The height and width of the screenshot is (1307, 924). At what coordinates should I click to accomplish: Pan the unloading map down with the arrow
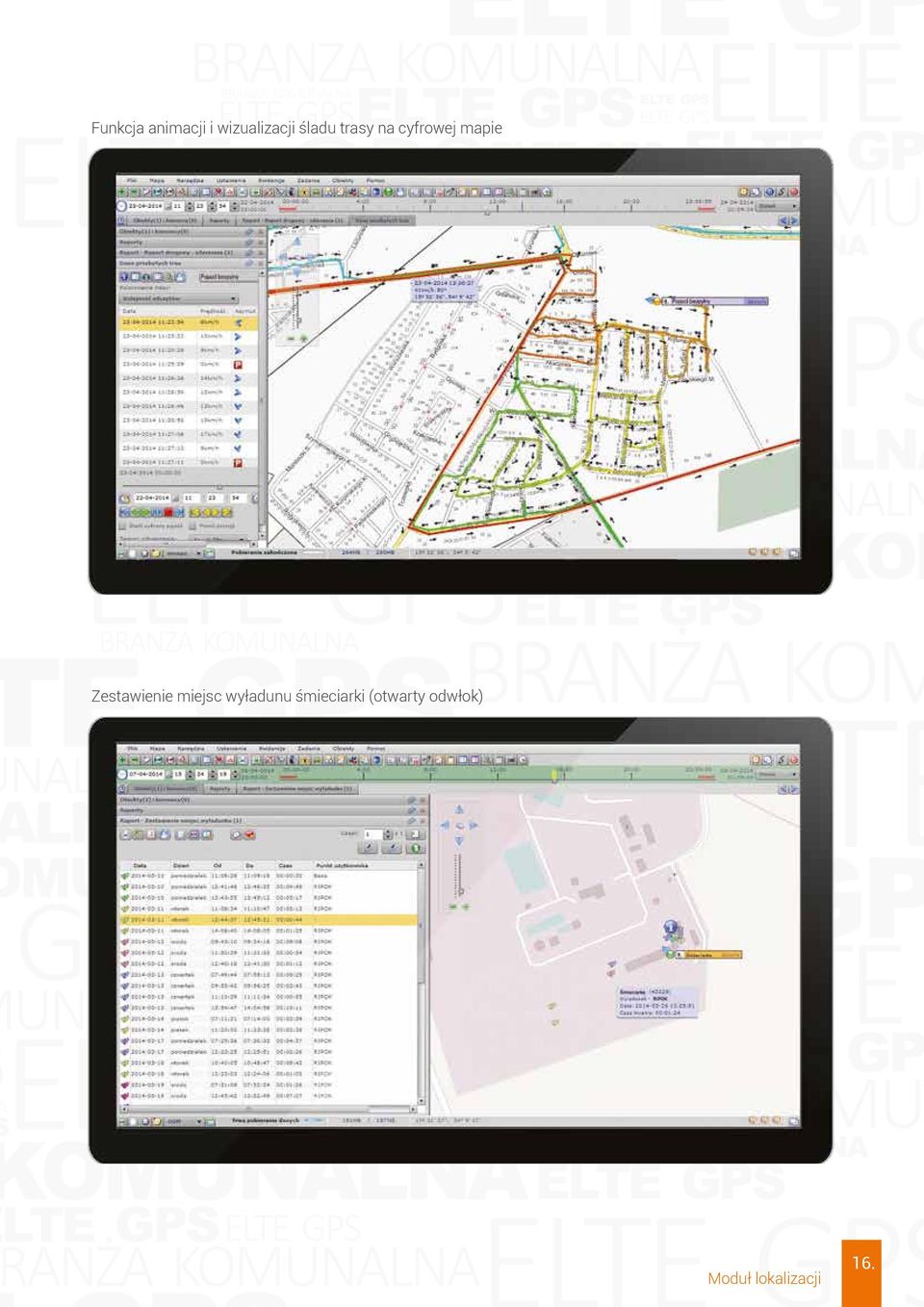[x=459, y=841]
